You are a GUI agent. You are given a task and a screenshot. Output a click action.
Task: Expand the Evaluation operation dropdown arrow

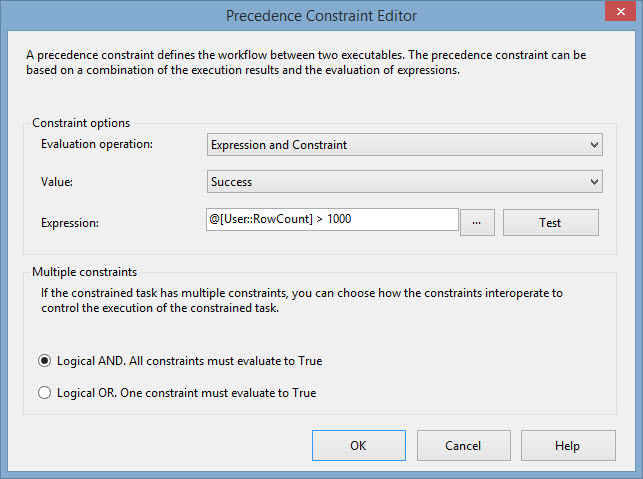pos(594,145)
